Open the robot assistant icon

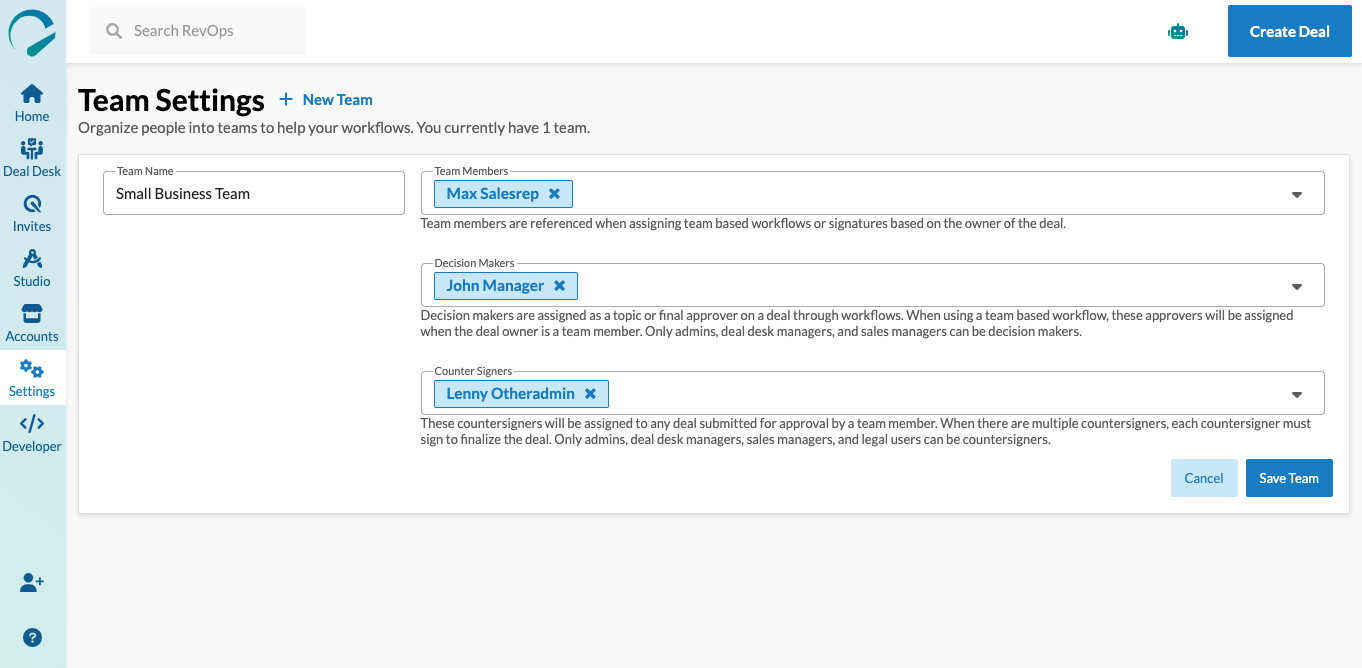click(1177, 31)
